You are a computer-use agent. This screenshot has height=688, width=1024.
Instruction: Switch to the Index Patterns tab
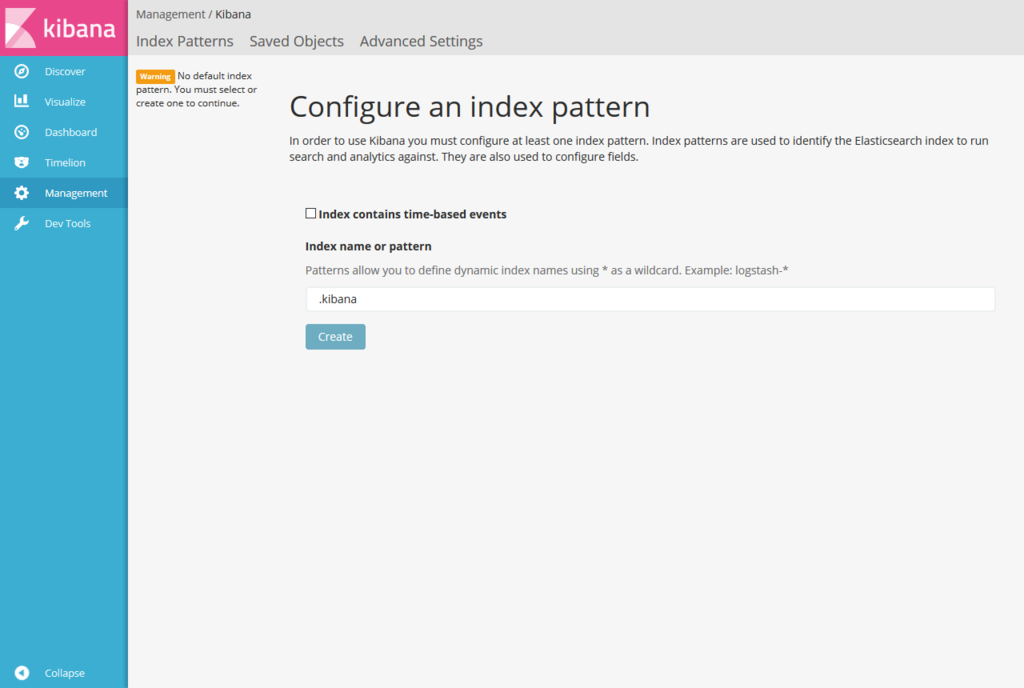[184, 41]
